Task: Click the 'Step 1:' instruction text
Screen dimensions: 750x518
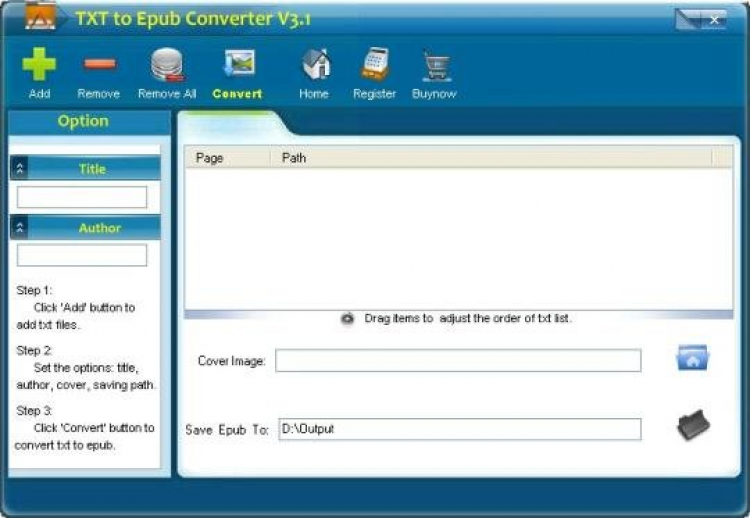Action: click(x=34, y=290)
